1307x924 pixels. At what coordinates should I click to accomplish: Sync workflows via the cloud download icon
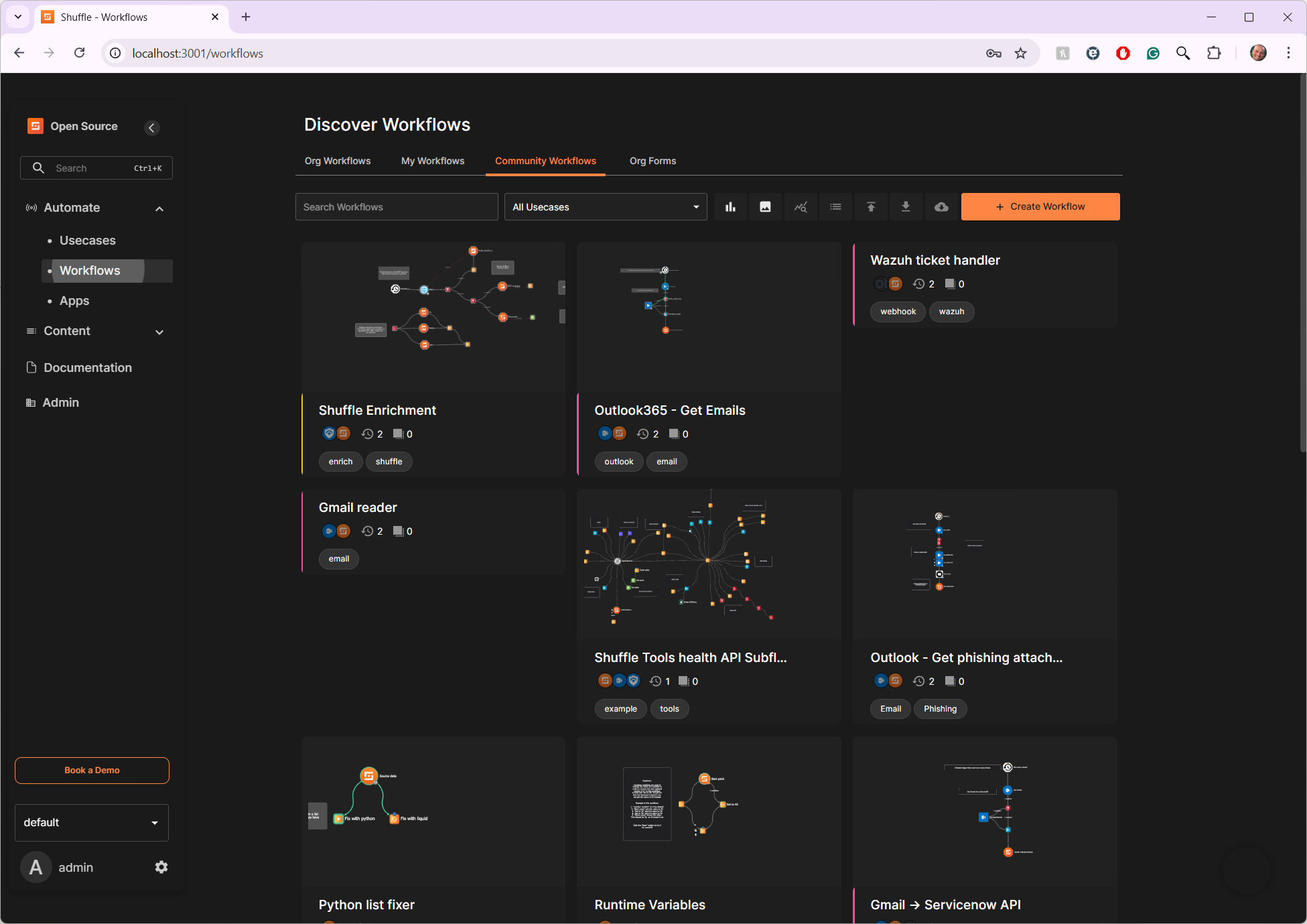click(941, 206)
